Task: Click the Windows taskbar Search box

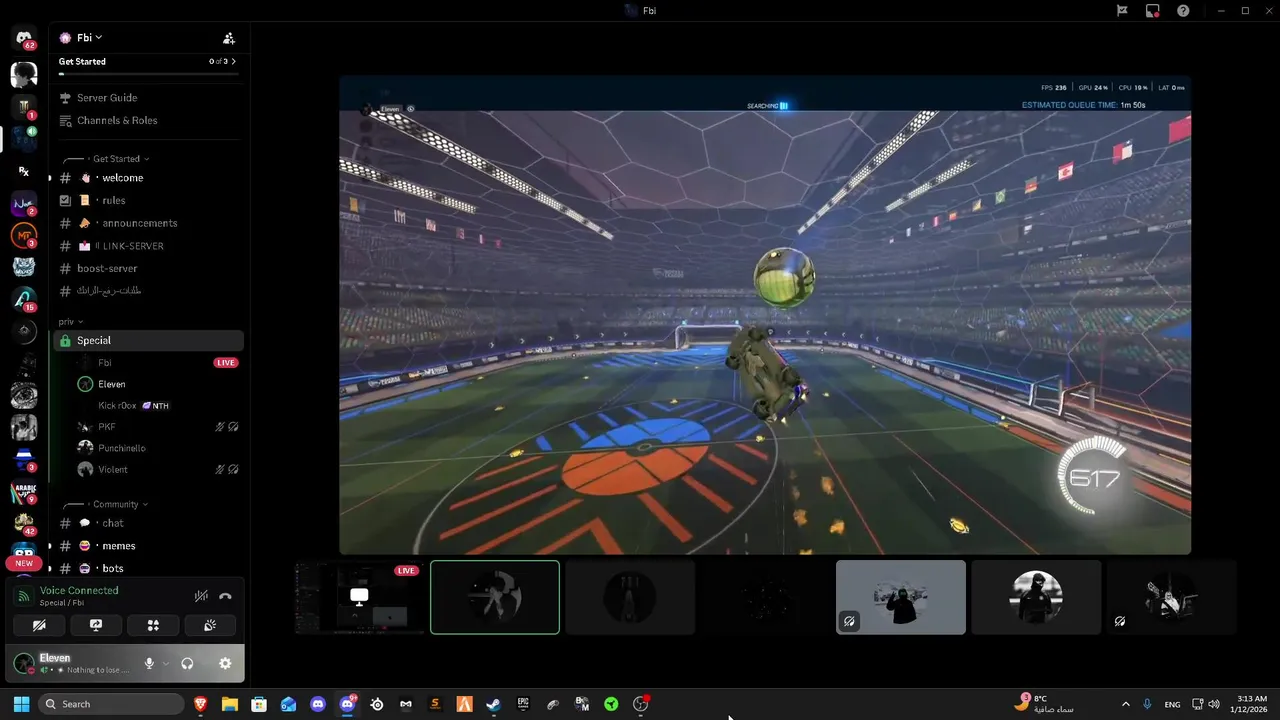Action: coord(112,704)
